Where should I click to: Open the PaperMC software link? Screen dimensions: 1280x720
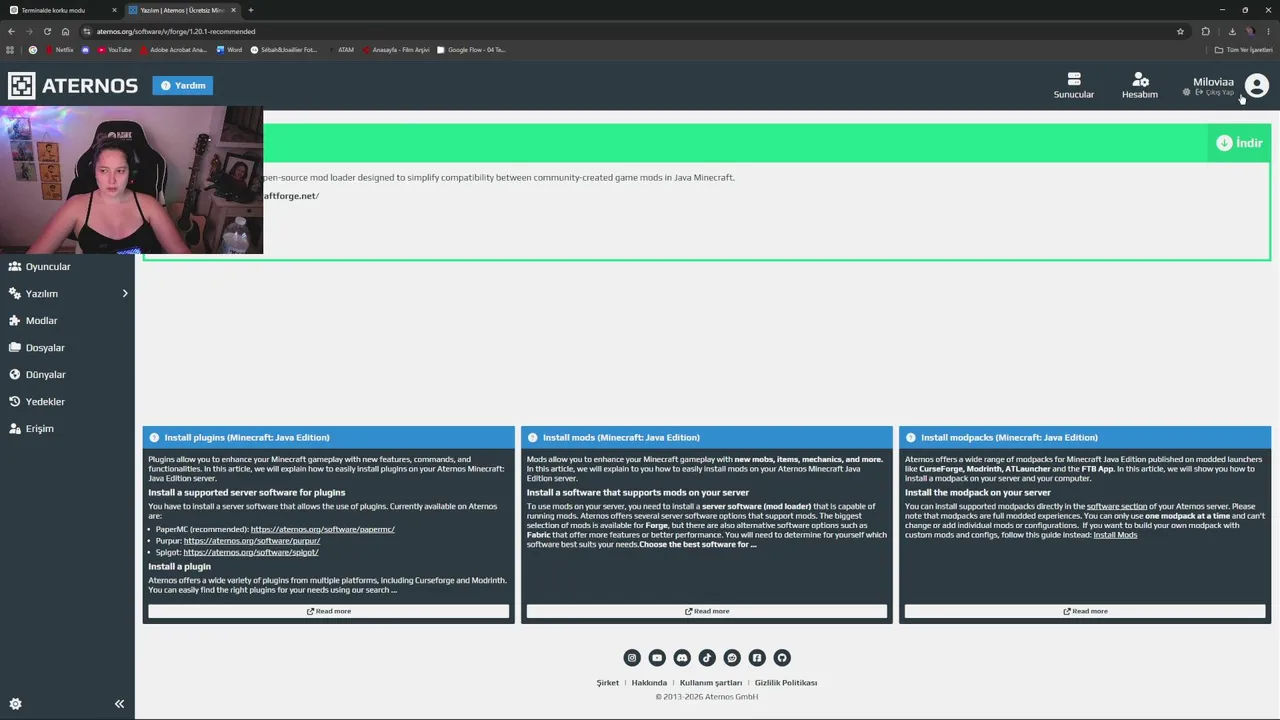click(x=323, y=529)
